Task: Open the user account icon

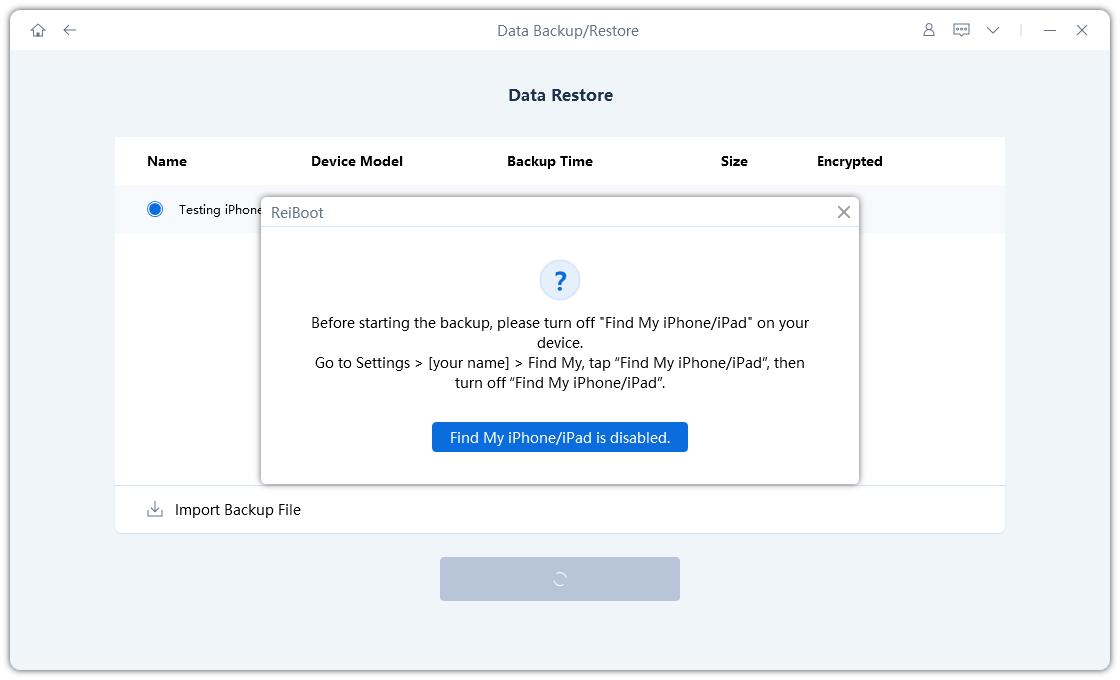Action: click(928, 30)
